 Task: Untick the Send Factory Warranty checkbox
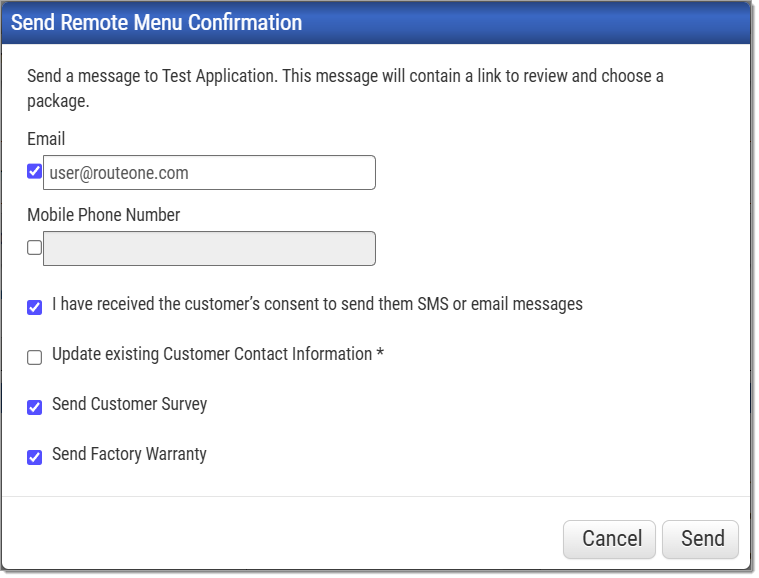pos(34,457)
